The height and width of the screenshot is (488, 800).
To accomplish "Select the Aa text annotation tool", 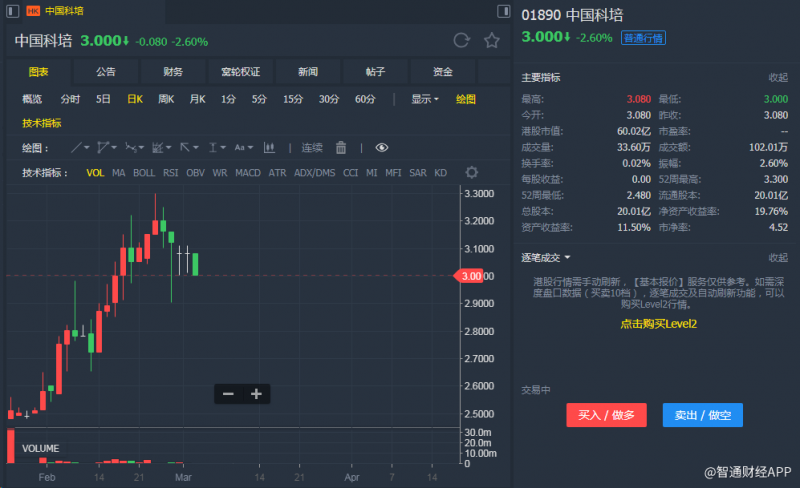I will click(239, 148).
